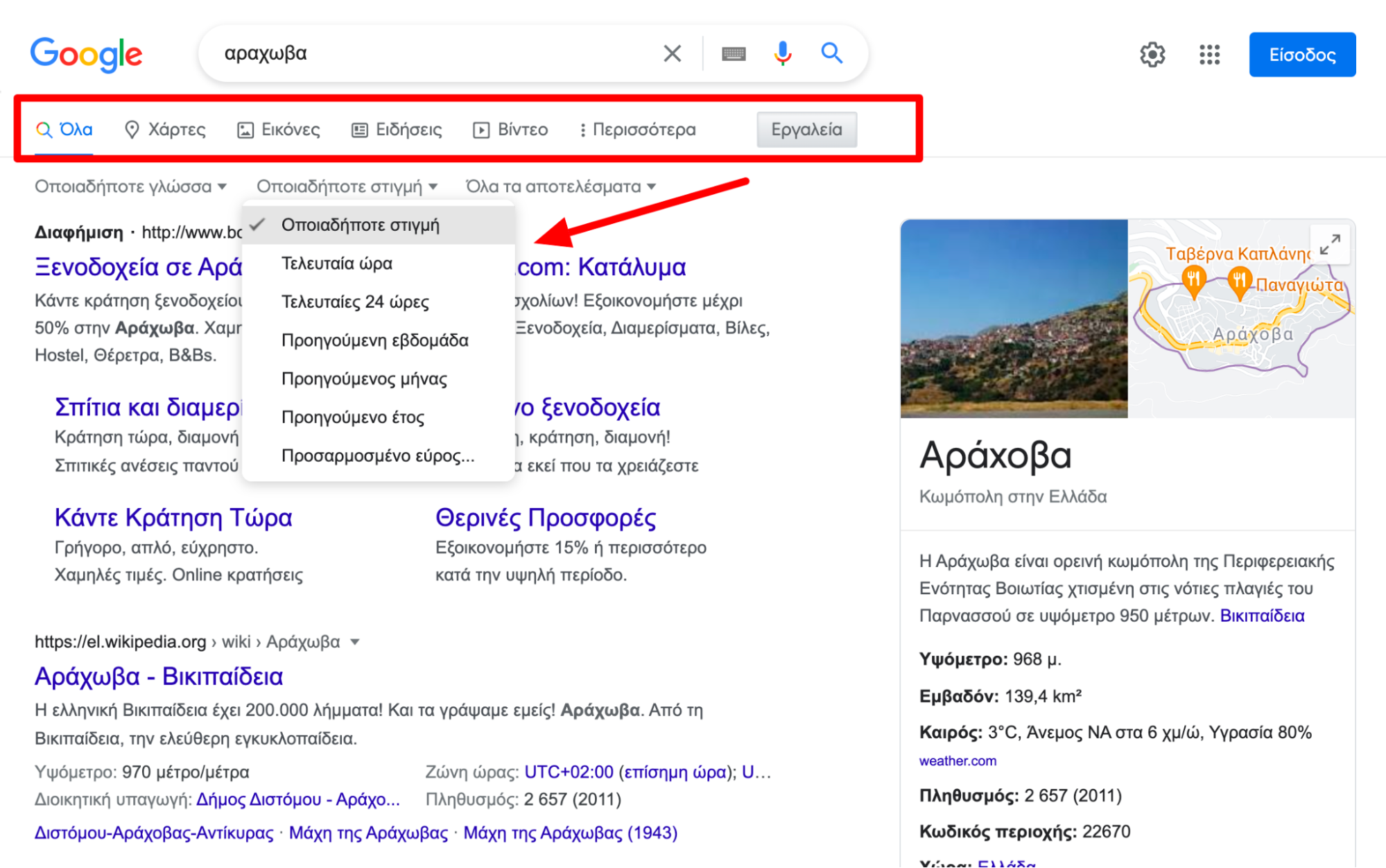Switch to the Χάρτες tab
The image size is (1386, 868).
[165, 130]
